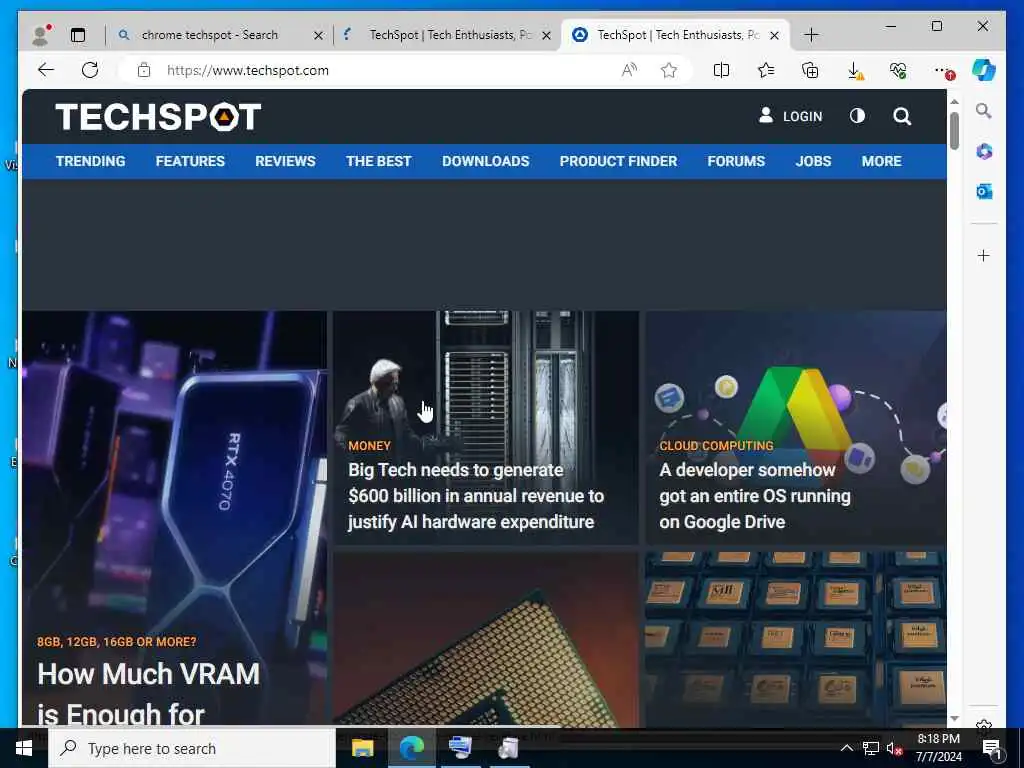Open Collections icon in toolbar

810,70
